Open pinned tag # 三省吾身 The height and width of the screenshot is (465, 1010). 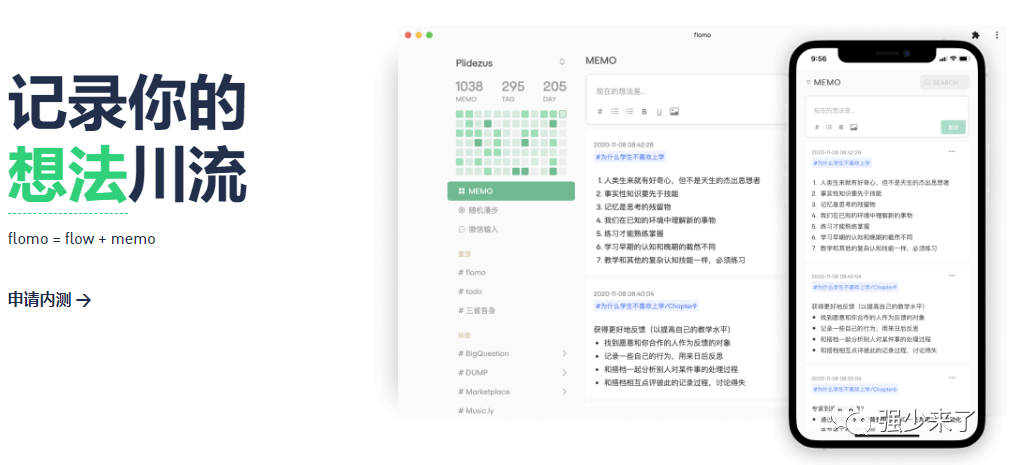(477, 310)
